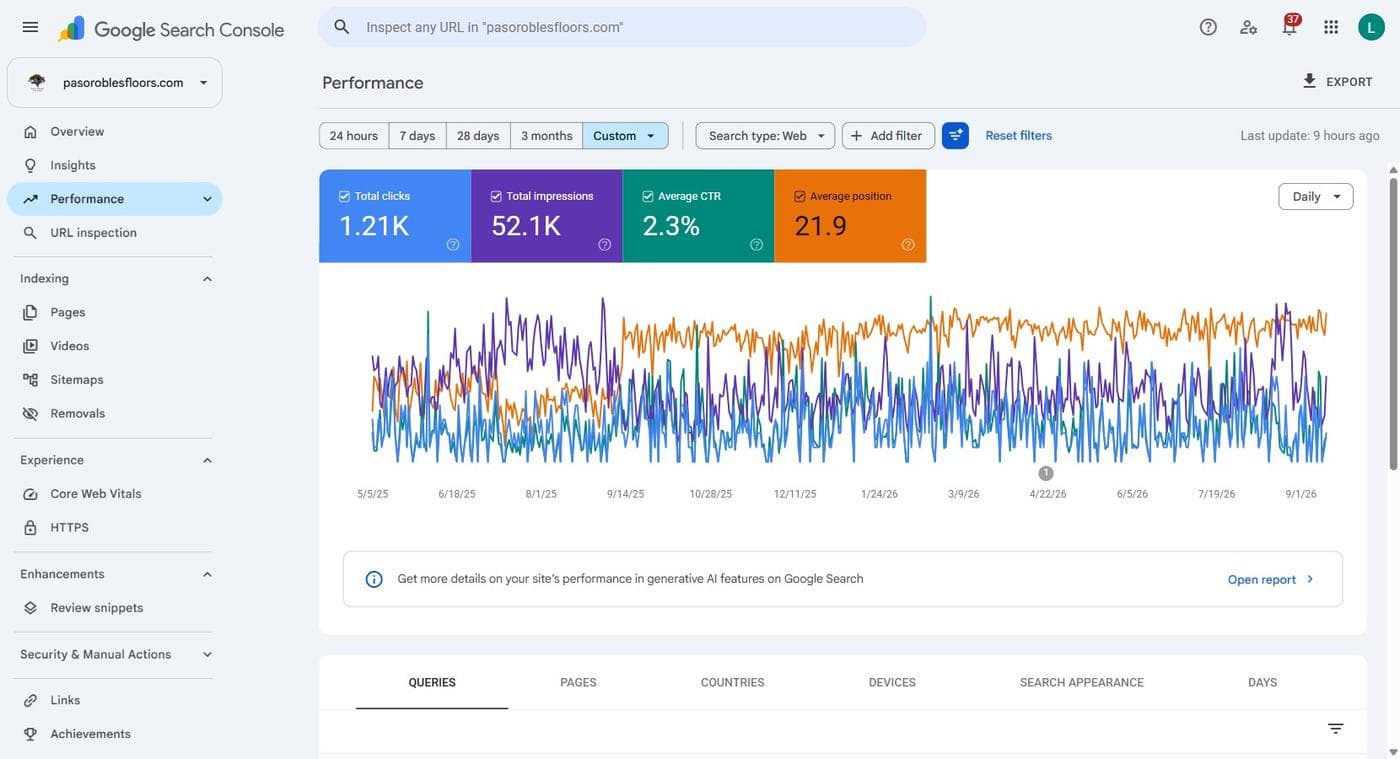
Task: Click the URL inspection magnifier icon
Action: [x=30, y=233]
